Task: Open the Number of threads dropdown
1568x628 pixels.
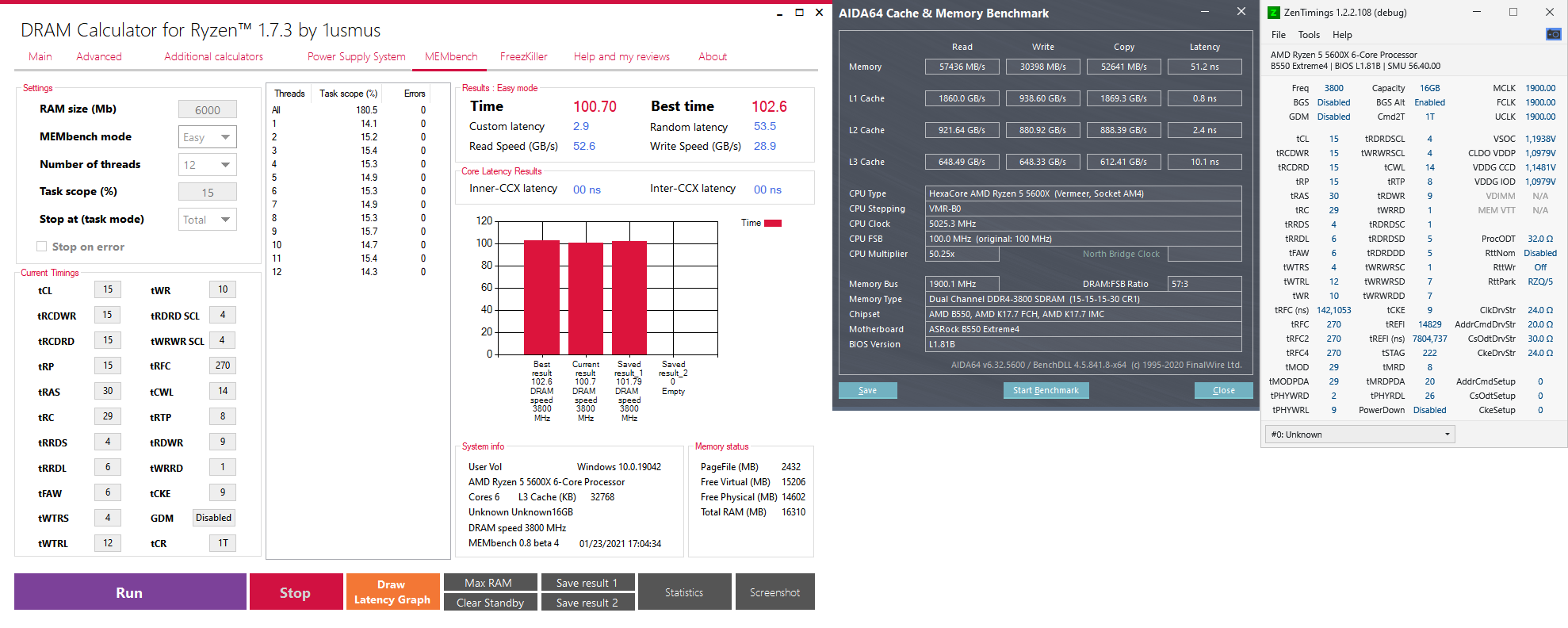Action: tap(207, 165)
